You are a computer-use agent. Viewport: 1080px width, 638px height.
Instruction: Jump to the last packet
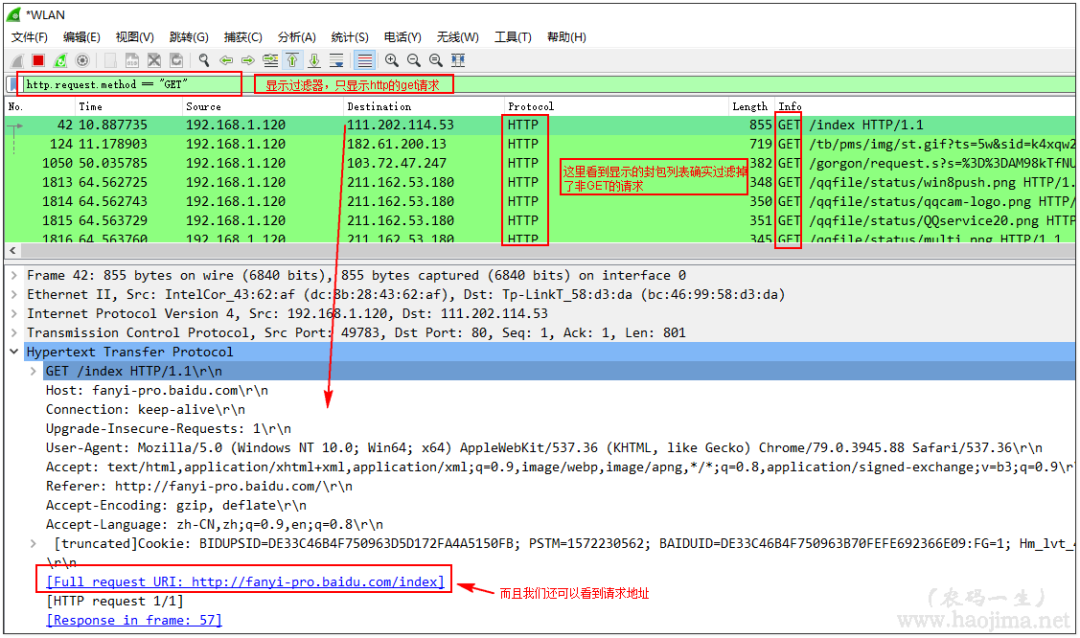[315, 60]
